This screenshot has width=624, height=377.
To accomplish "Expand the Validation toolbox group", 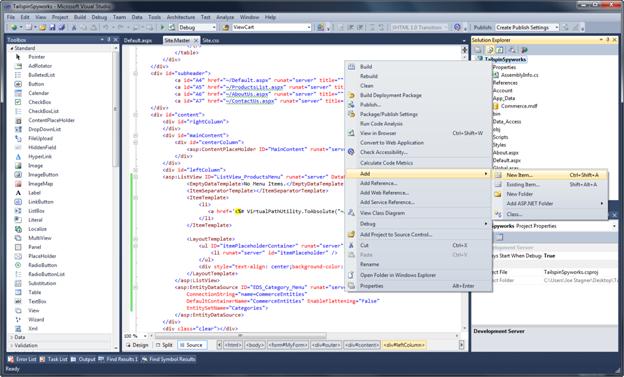I will pyautogui.click(x=11, y=346).
